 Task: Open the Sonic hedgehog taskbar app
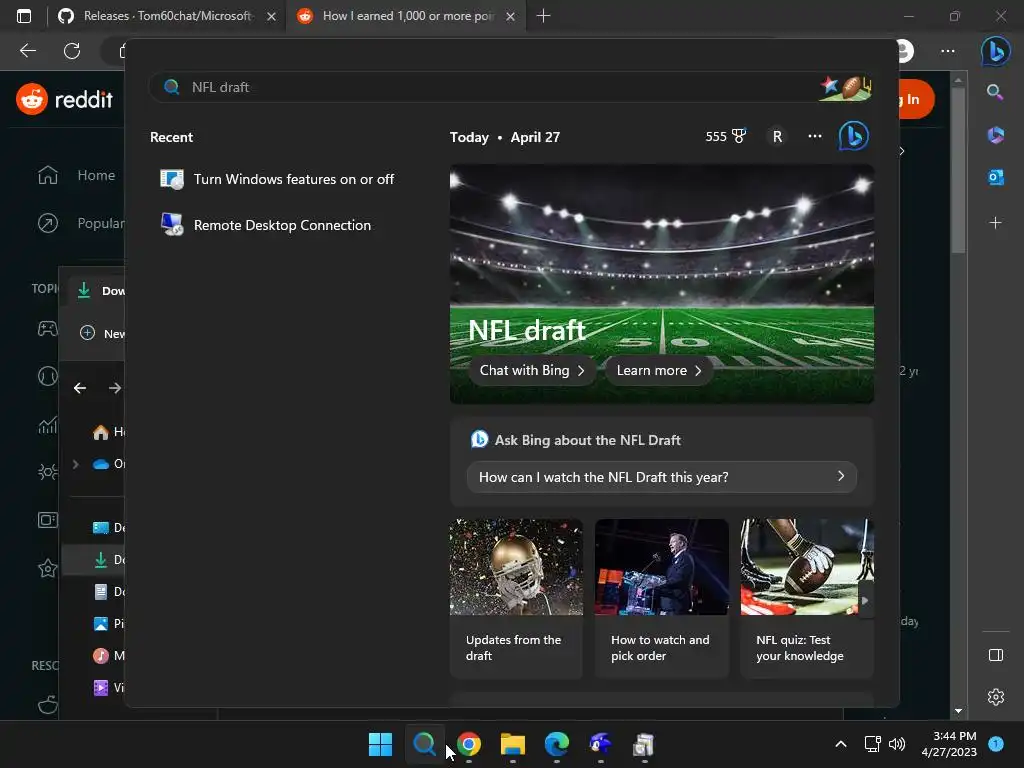(x=600, y=744)
